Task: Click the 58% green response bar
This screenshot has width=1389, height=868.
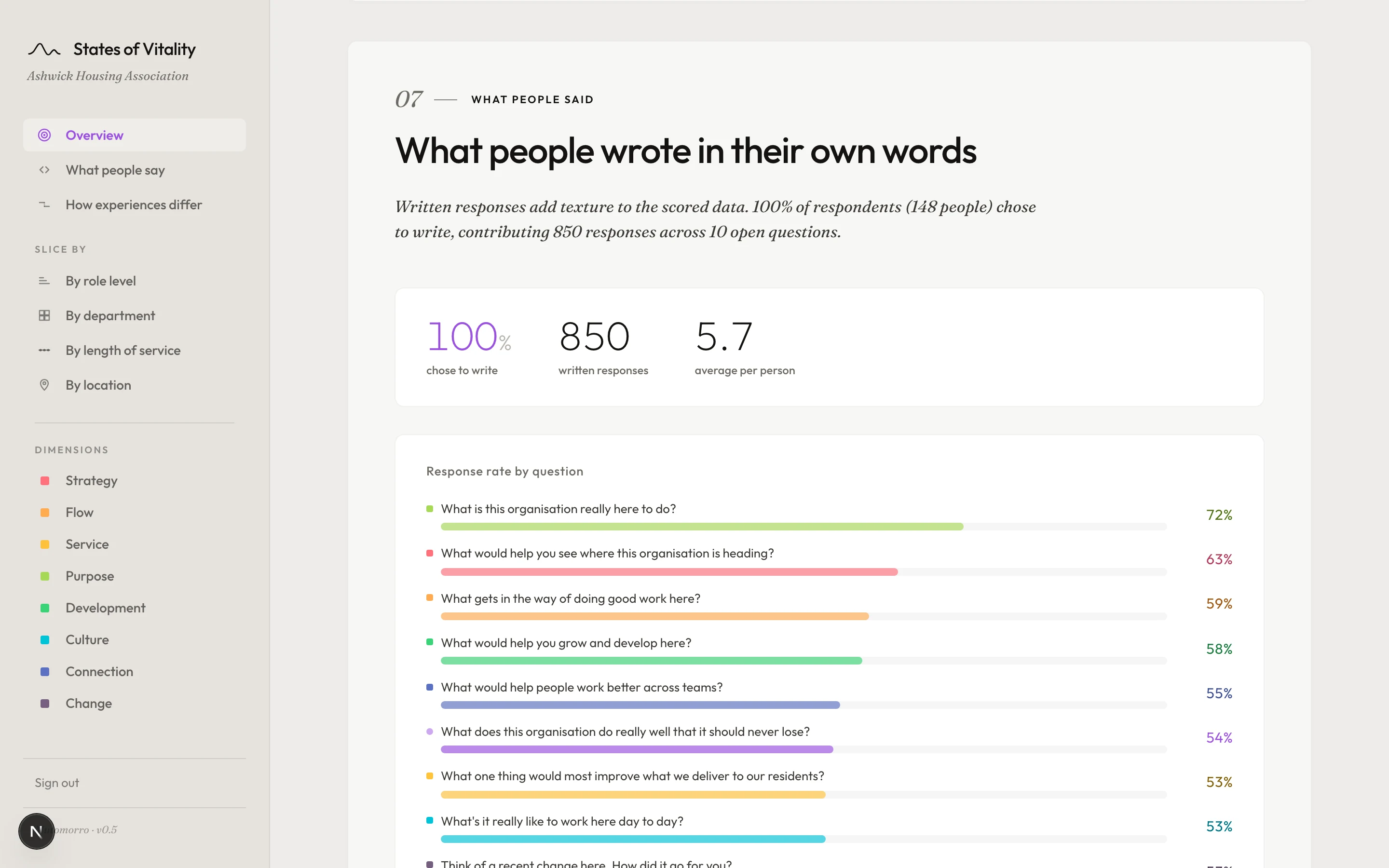Action: tap(651, 661)
